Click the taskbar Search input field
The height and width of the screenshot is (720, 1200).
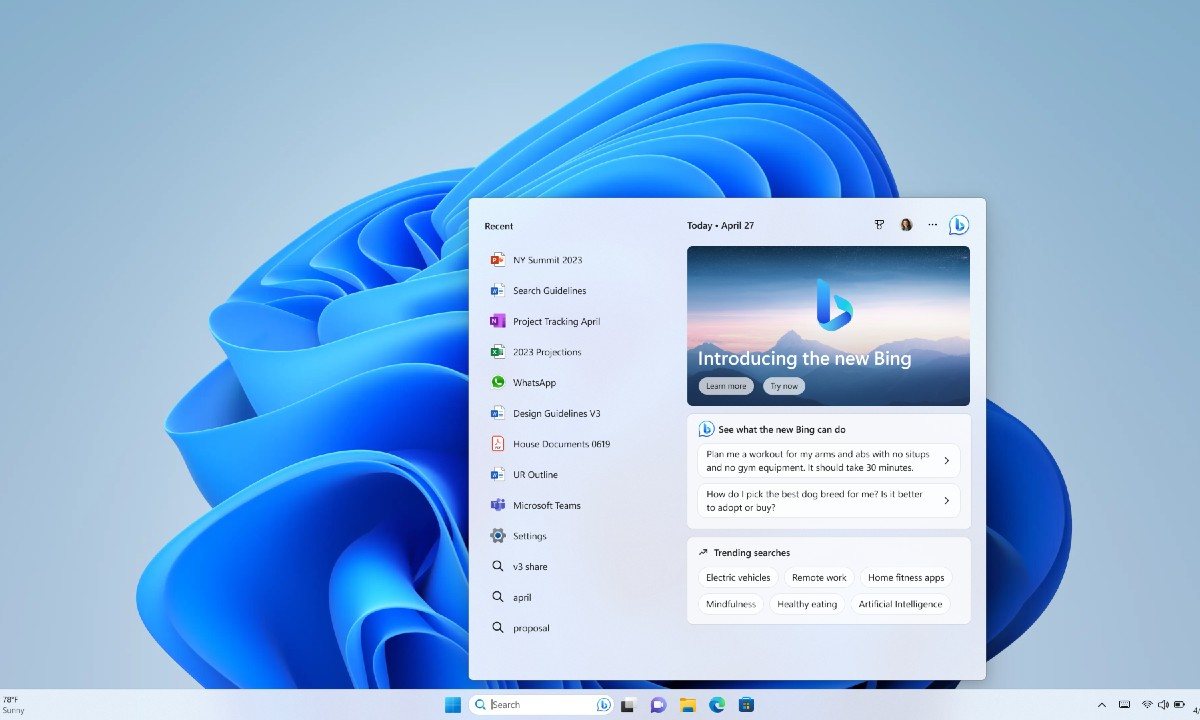540,705
